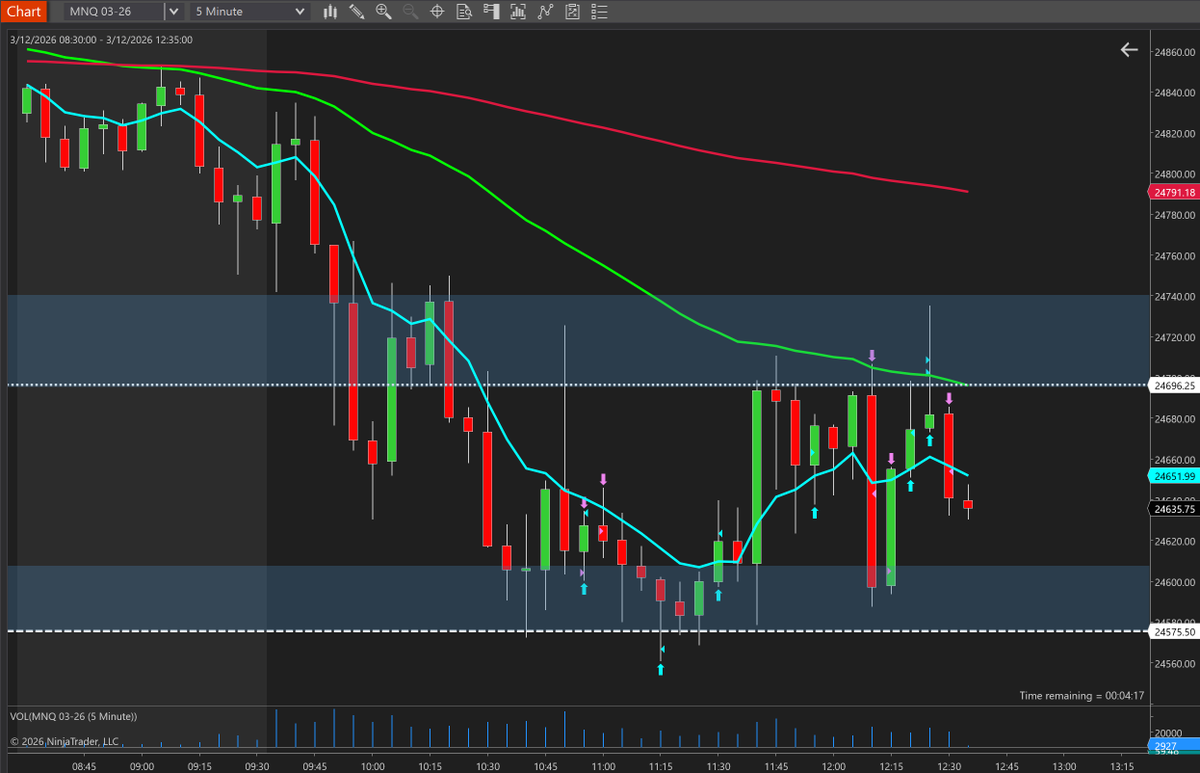
Task: Toggle the crosshair cursor icon
Action: pos(437,12)
